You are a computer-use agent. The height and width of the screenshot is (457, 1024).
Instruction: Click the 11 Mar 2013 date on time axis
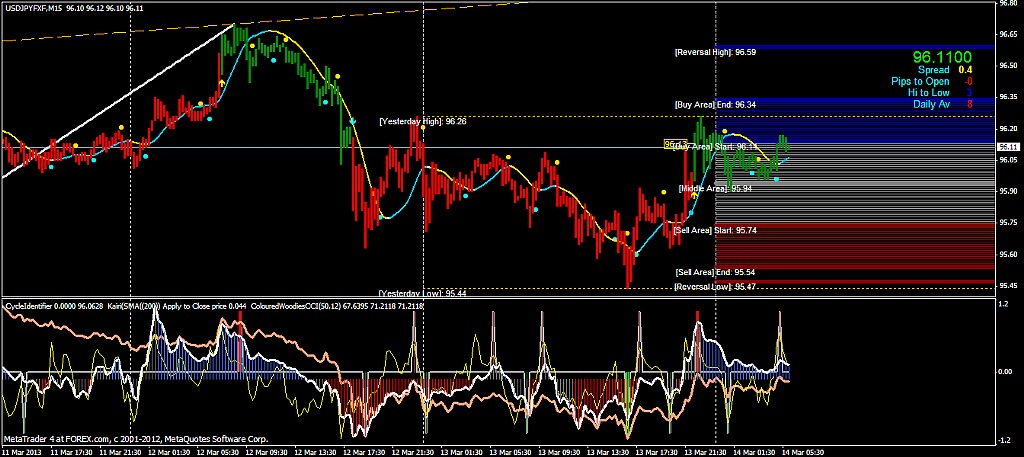point(20,452)
